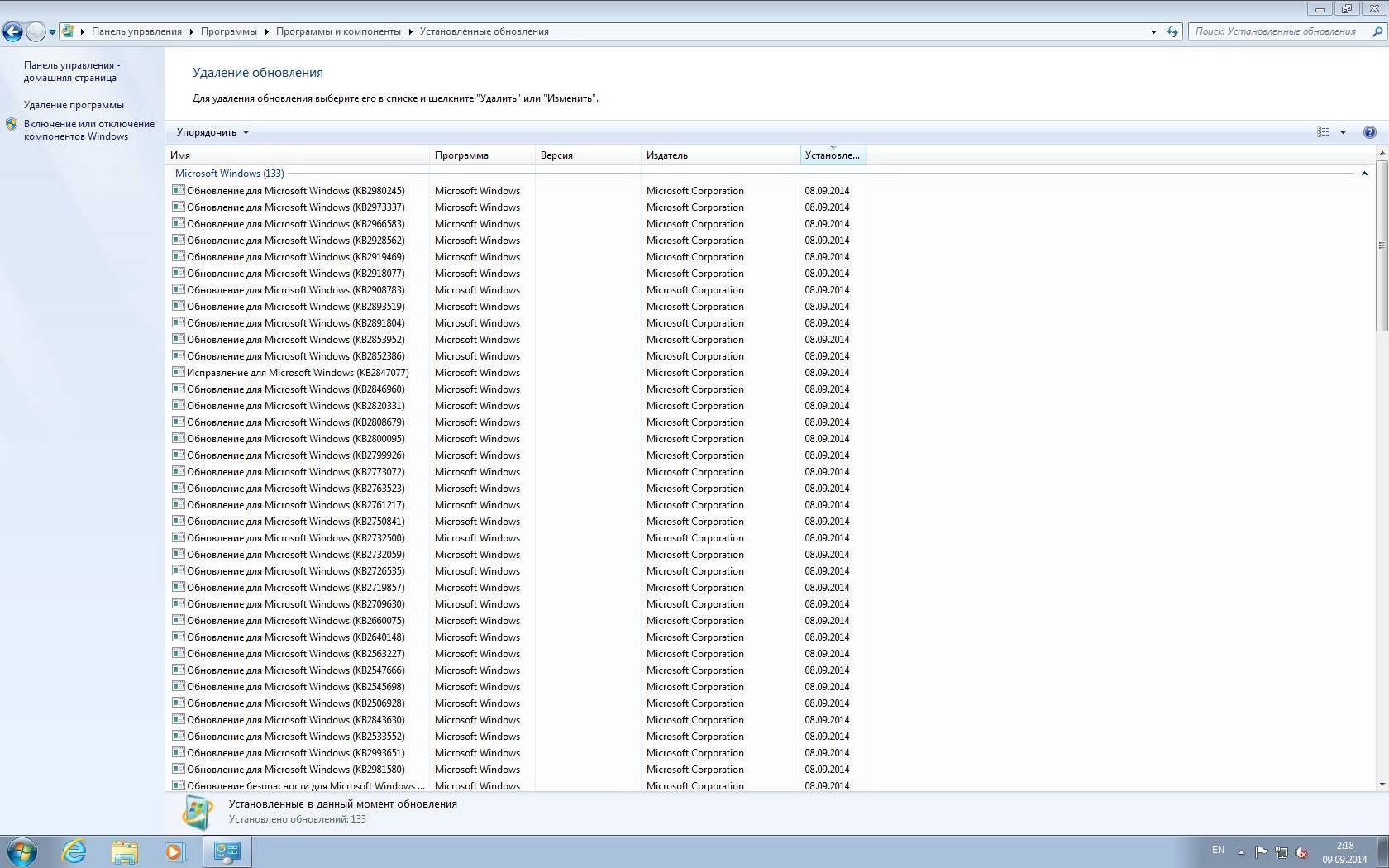Screen dimensions: 1389x868
Task: Click the muted volume tray icon
Action: point(1301,851)
